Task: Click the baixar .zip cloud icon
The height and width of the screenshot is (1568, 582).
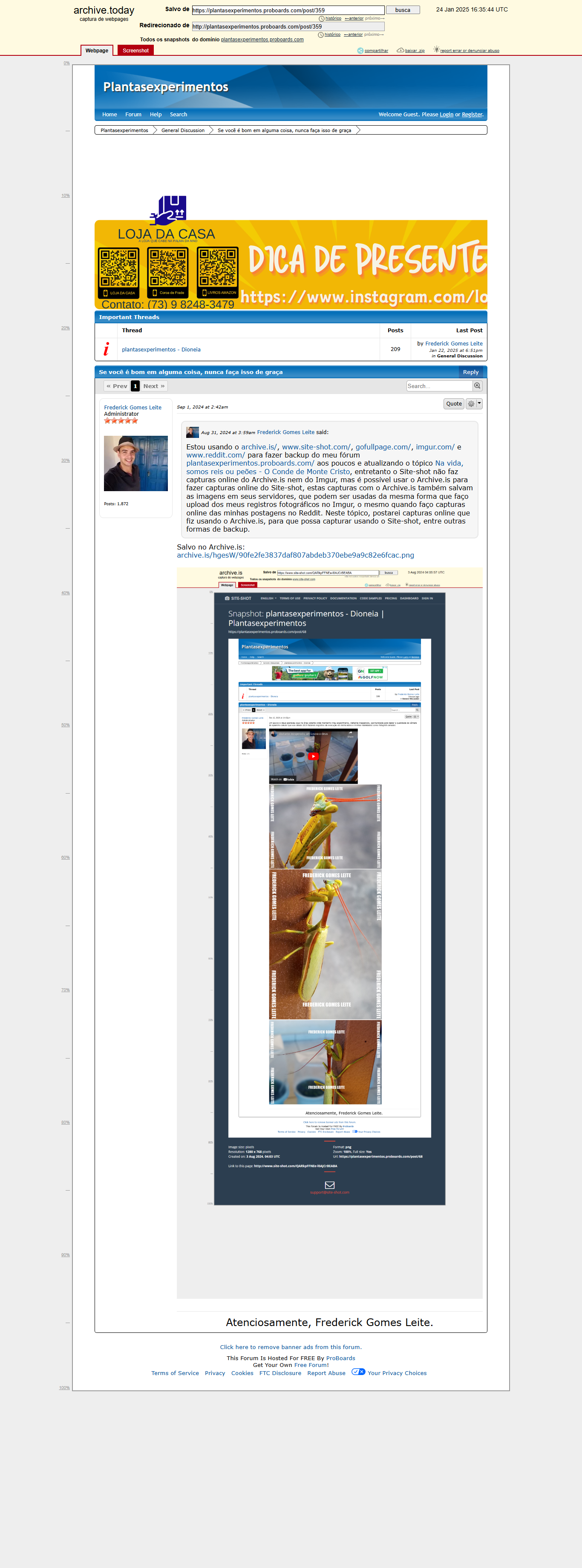Action: pyautogui.click(x=400, y=51)
